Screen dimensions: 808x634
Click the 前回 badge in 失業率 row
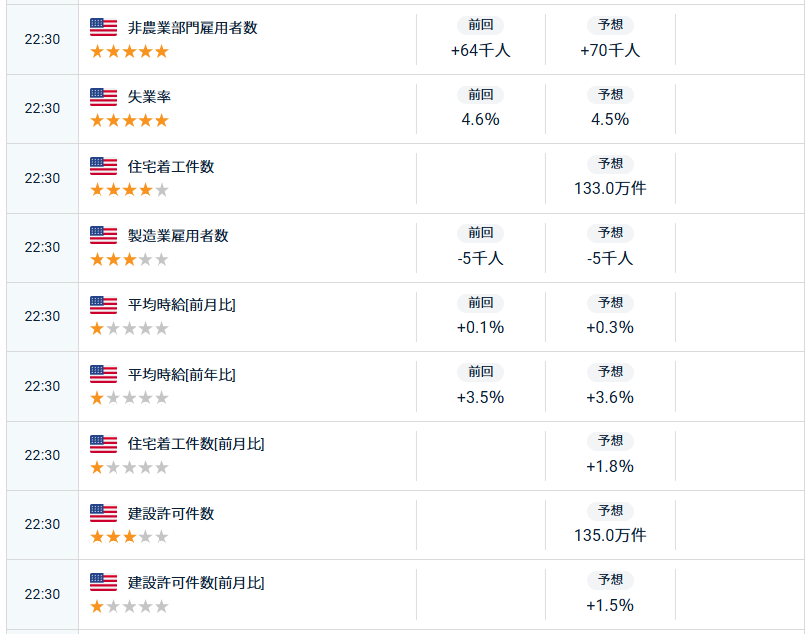[x=480, y=94]
